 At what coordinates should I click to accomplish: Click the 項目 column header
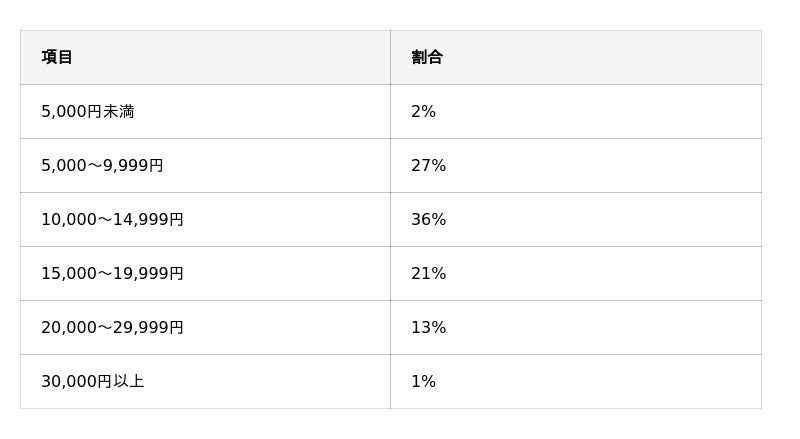pos(205,57)
